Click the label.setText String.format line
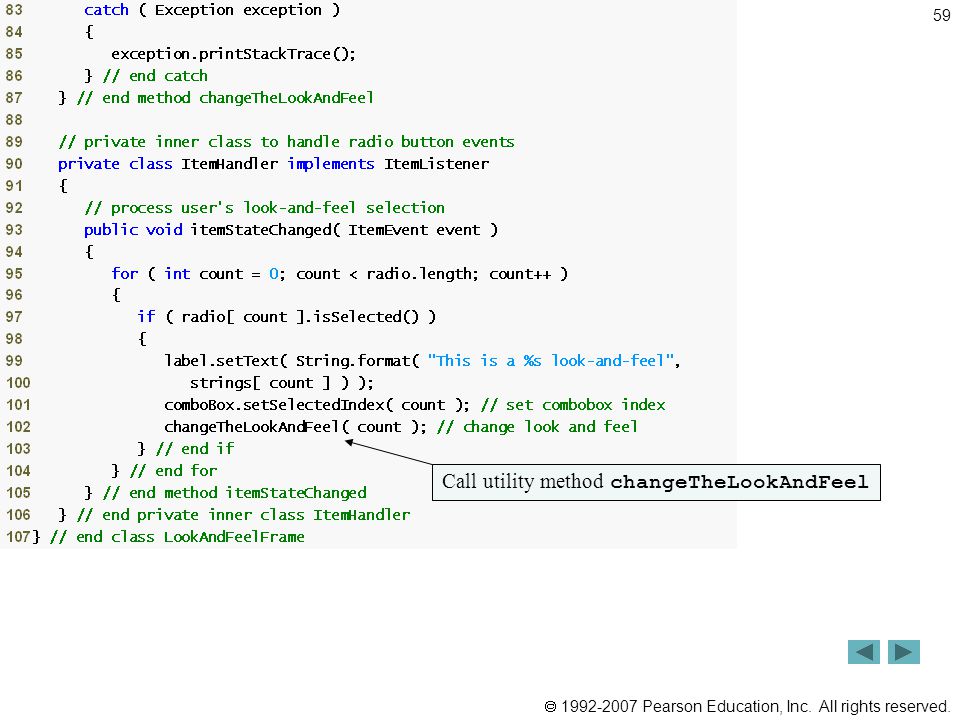This screenshot has width=960, height=720. tap(422, 361)
